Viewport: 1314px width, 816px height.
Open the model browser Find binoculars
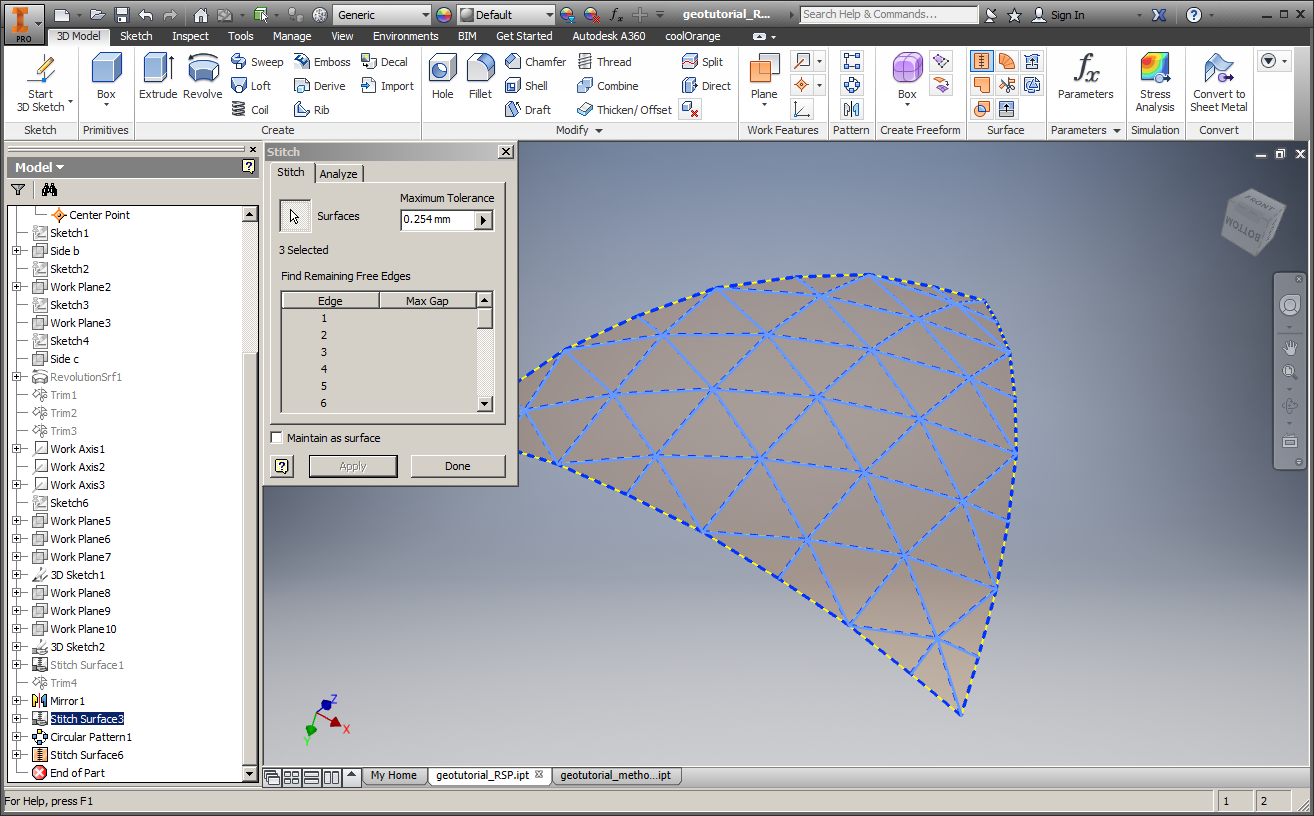click(x=49, y=190)
